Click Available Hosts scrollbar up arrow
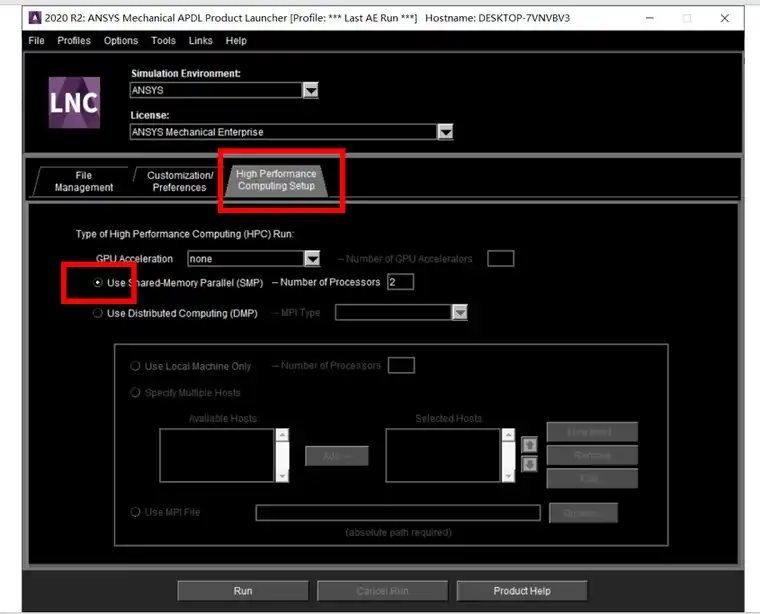The width and height of the screenshot is (760, 614). click(x=282, y=435)
